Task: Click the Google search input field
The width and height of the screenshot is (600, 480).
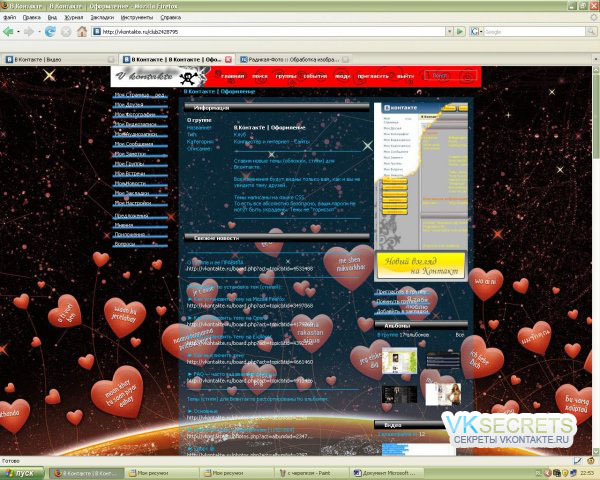Action: (x=535, y=32)
